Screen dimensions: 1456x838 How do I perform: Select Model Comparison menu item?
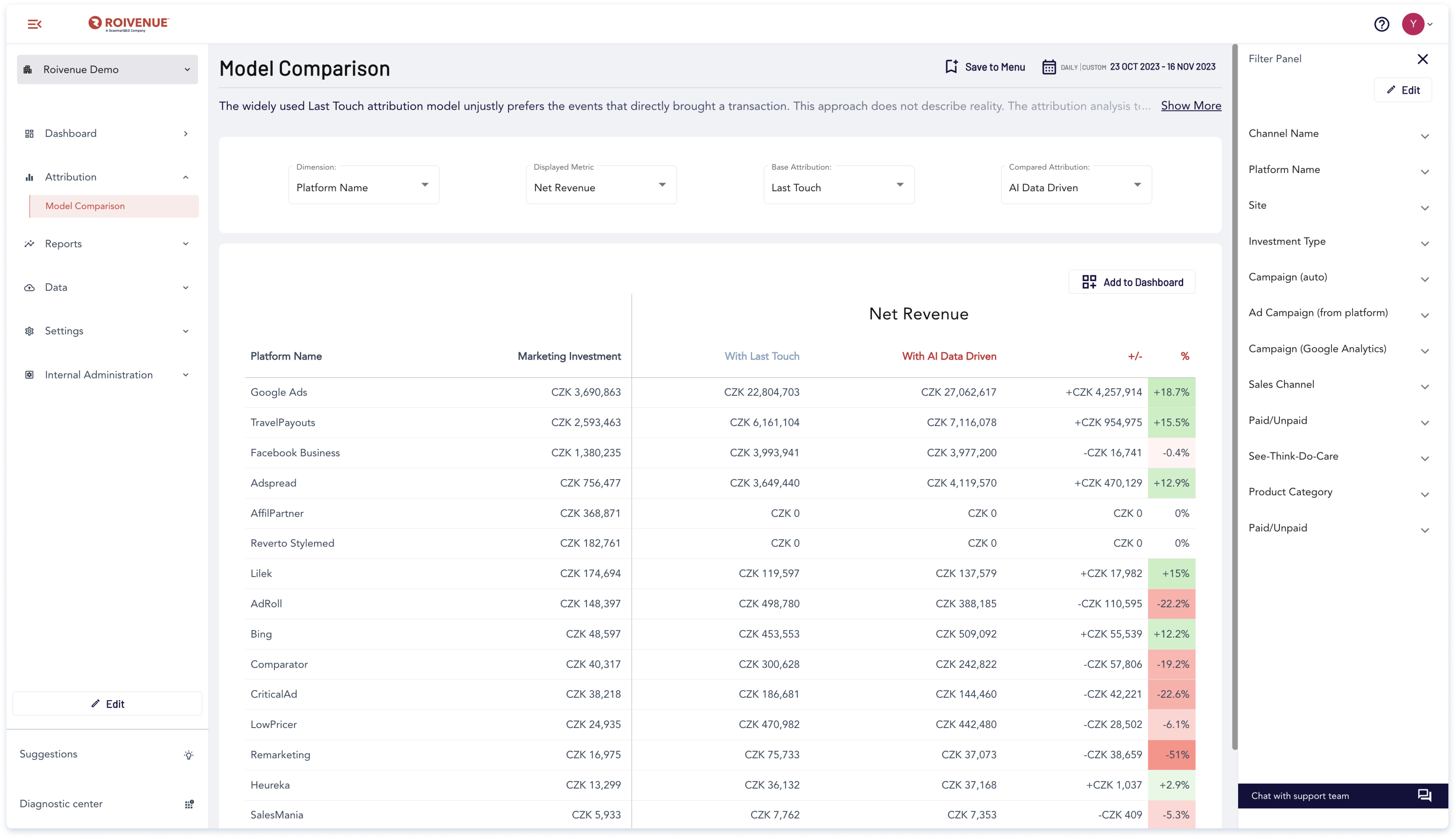(x=114, y=206)
